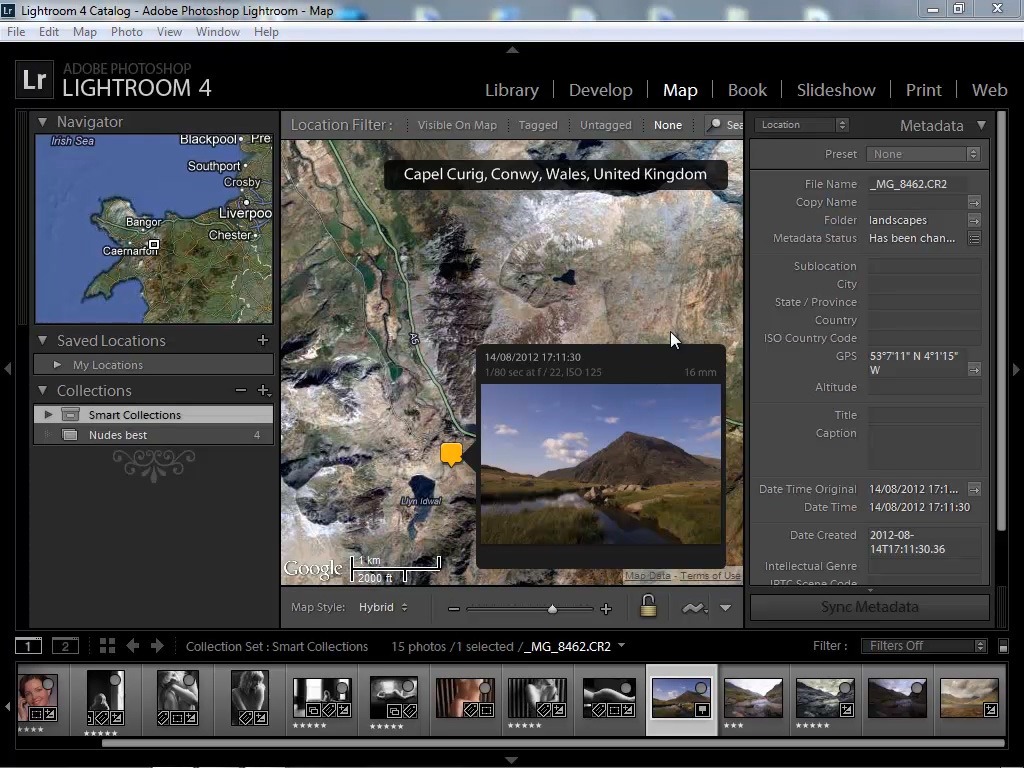Click the mountain photo preview on map popup
Viewport: 1024px width, 768px height.
601,464
